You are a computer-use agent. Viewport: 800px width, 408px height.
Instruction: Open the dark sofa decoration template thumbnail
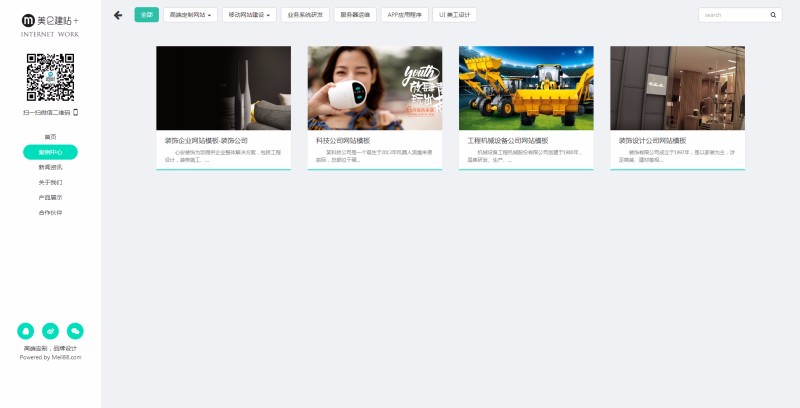click(223, 88)
